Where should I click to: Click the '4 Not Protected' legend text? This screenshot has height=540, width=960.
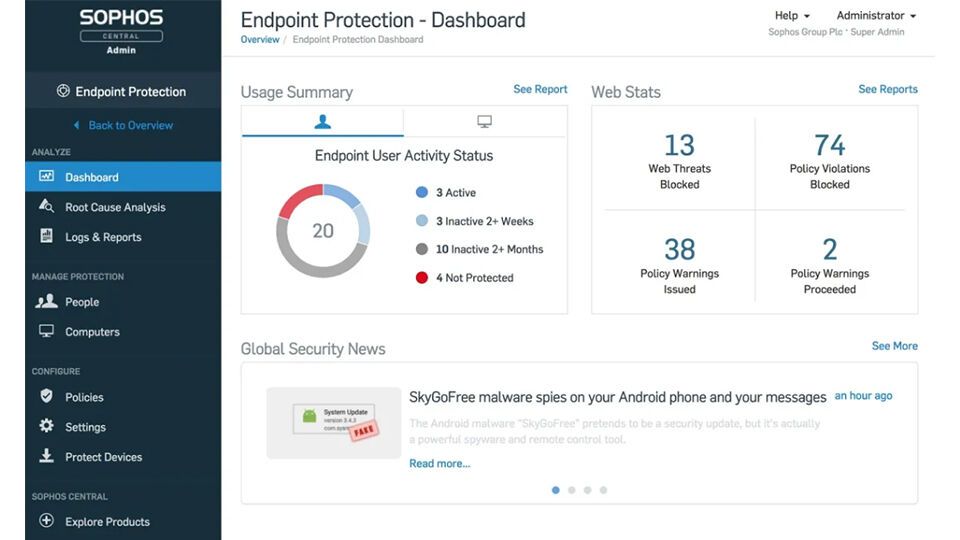pyautogui.click(x=474, y=277)
